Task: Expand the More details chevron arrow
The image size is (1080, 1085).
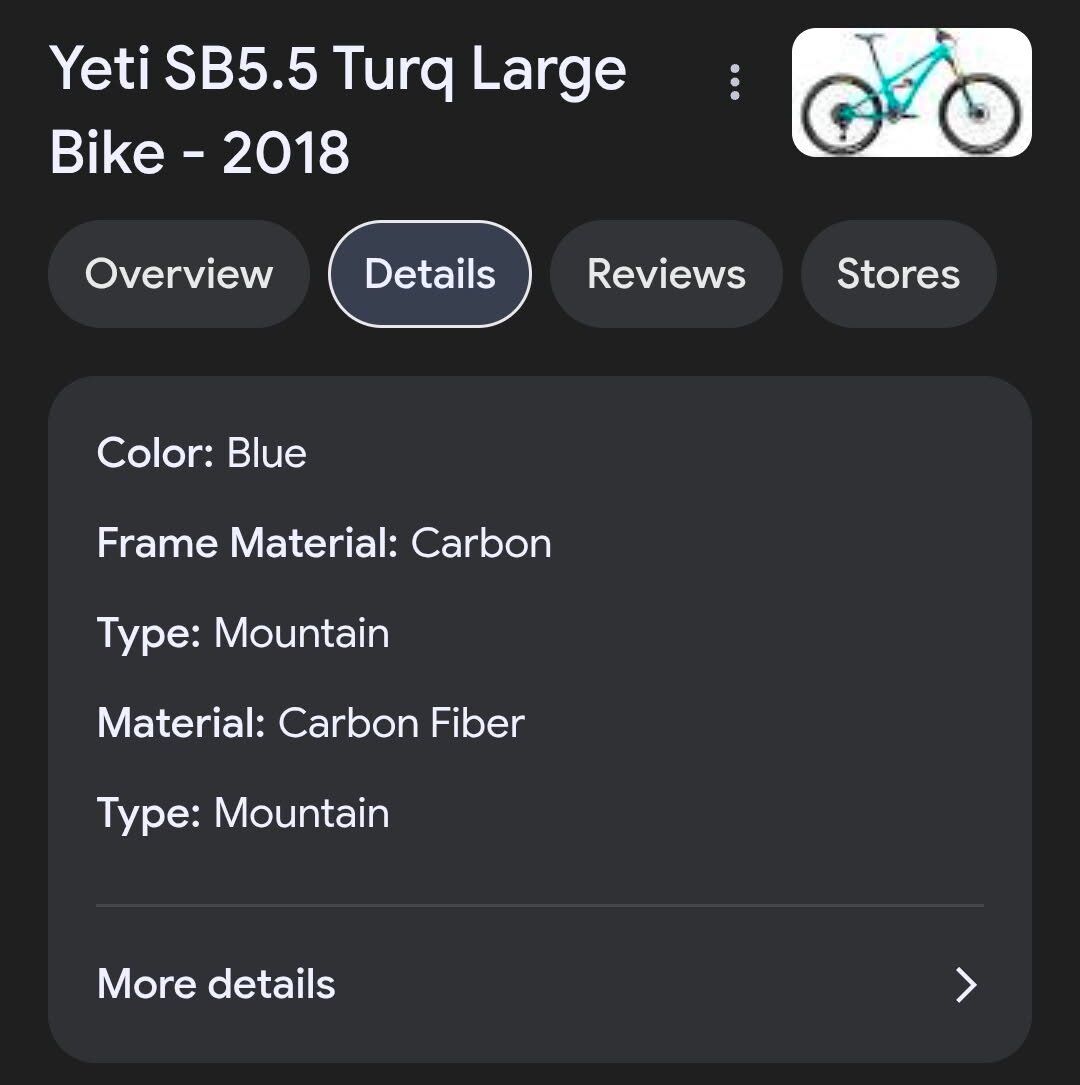Action: pyautogui.click(x=965, y=985)
